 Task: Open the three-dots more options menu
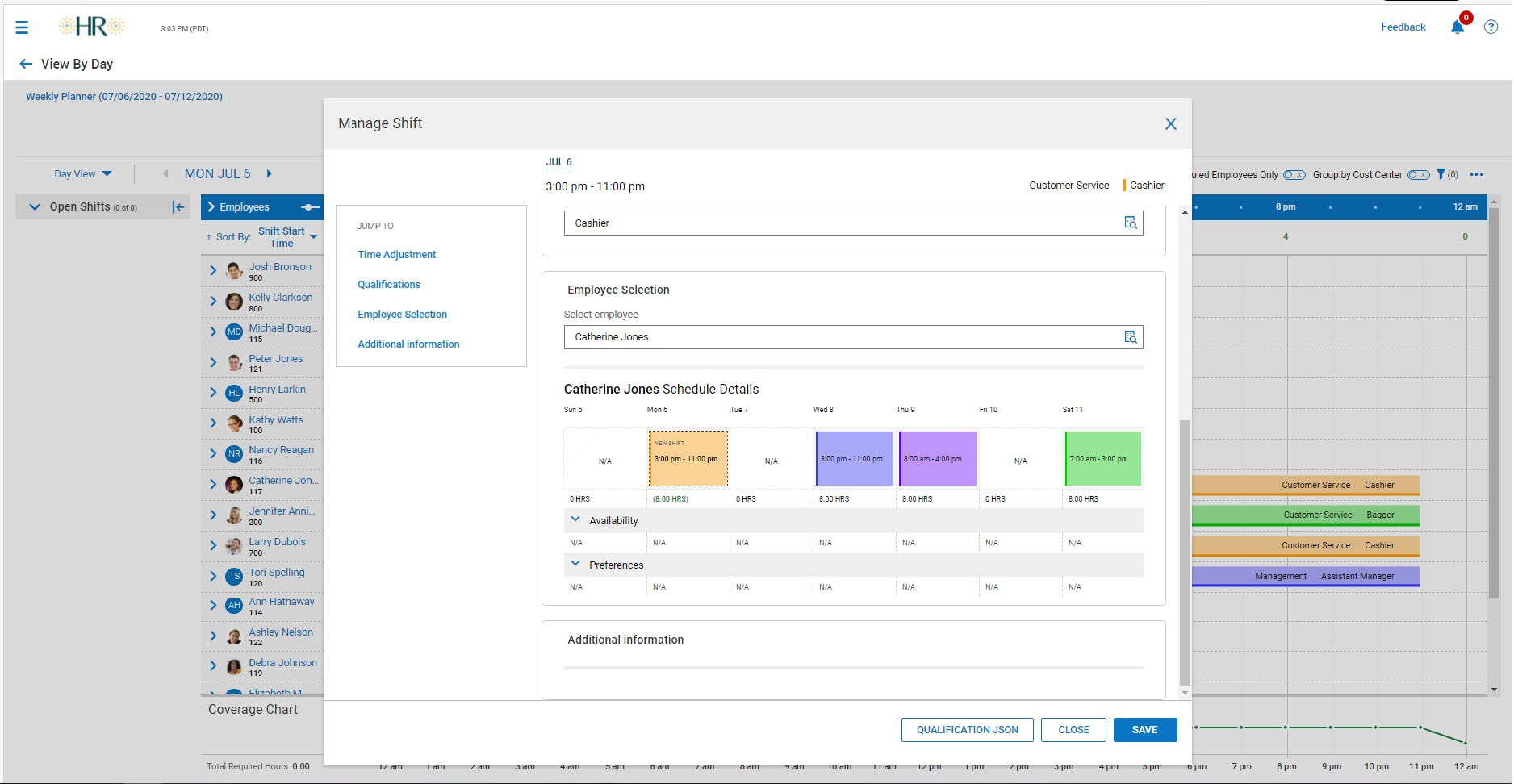[x=1477, y=174]
